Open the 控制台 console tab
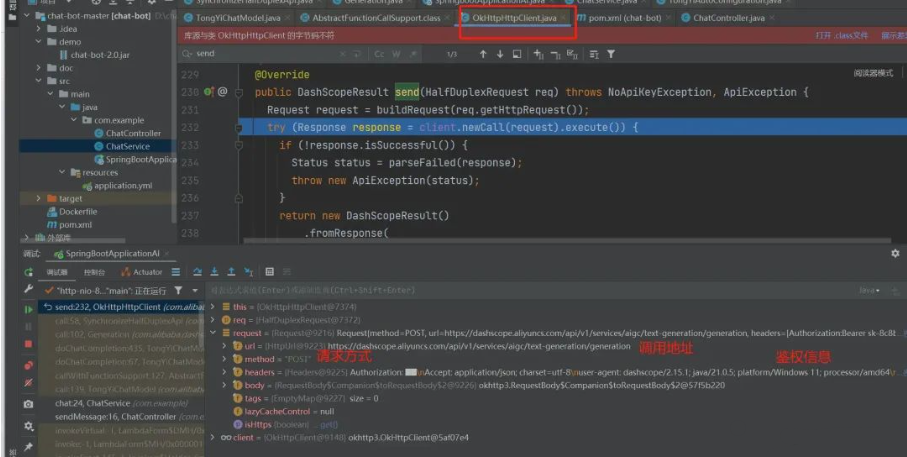Image resolution: width=907 pixels, height=457 pixels. (x=94, y=272)
